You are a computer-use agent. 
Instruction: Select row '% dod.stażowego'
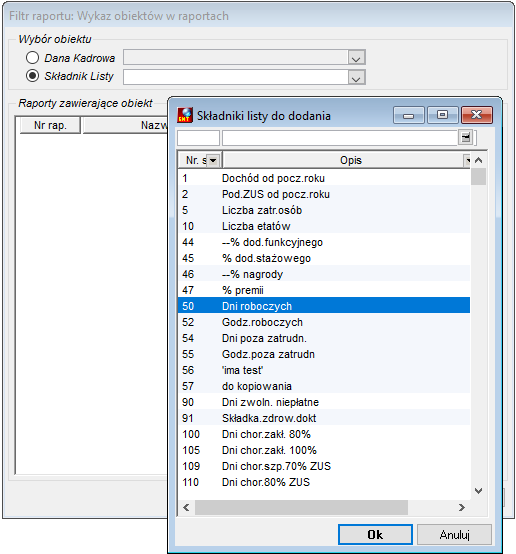pos(324,258)
